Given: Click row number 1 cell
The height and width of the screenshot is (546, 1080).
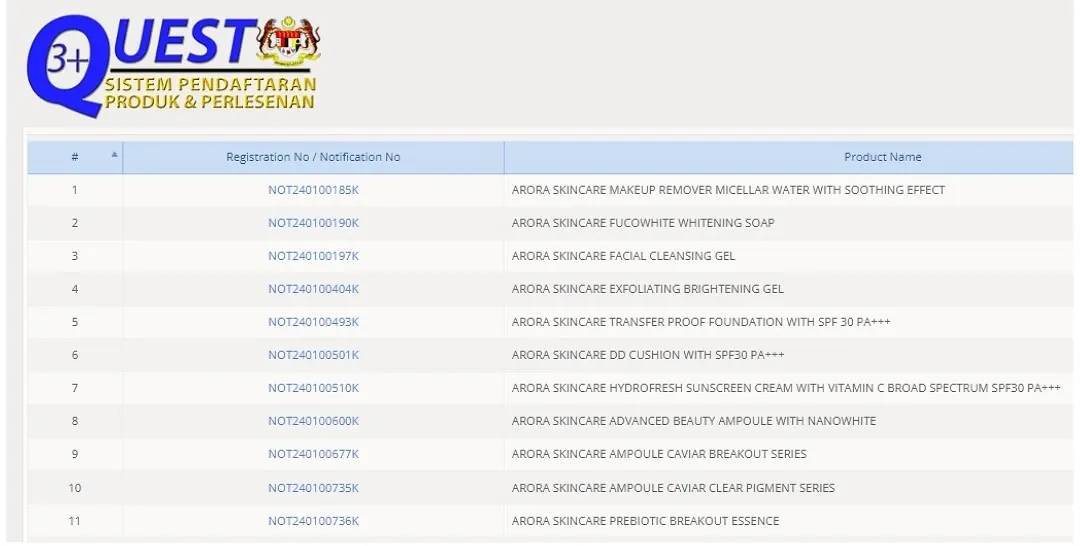Looking at the screenshot, I should 75,190.
